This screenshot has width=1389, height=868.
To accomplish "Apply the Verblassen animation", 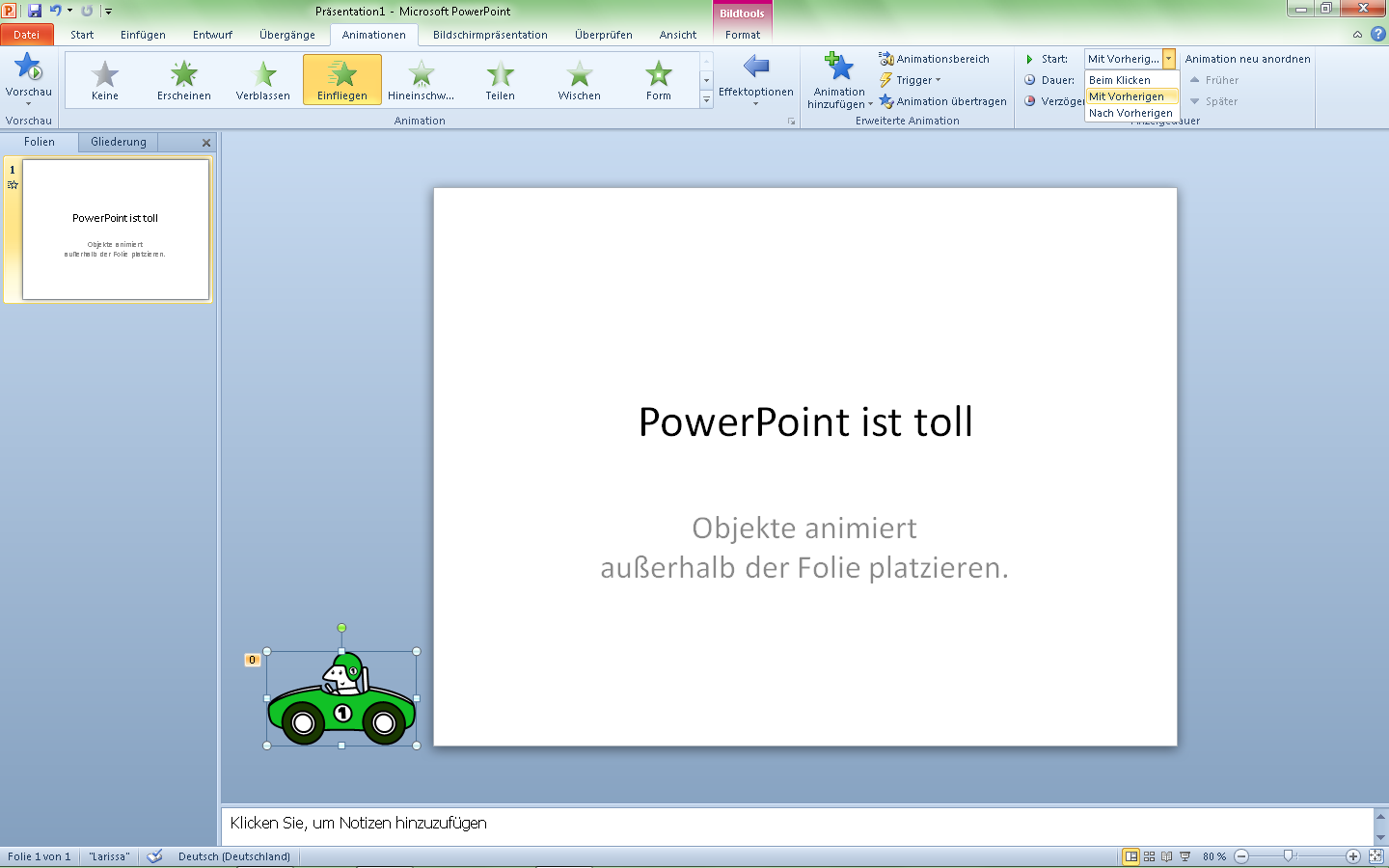I will click(262, 79).
